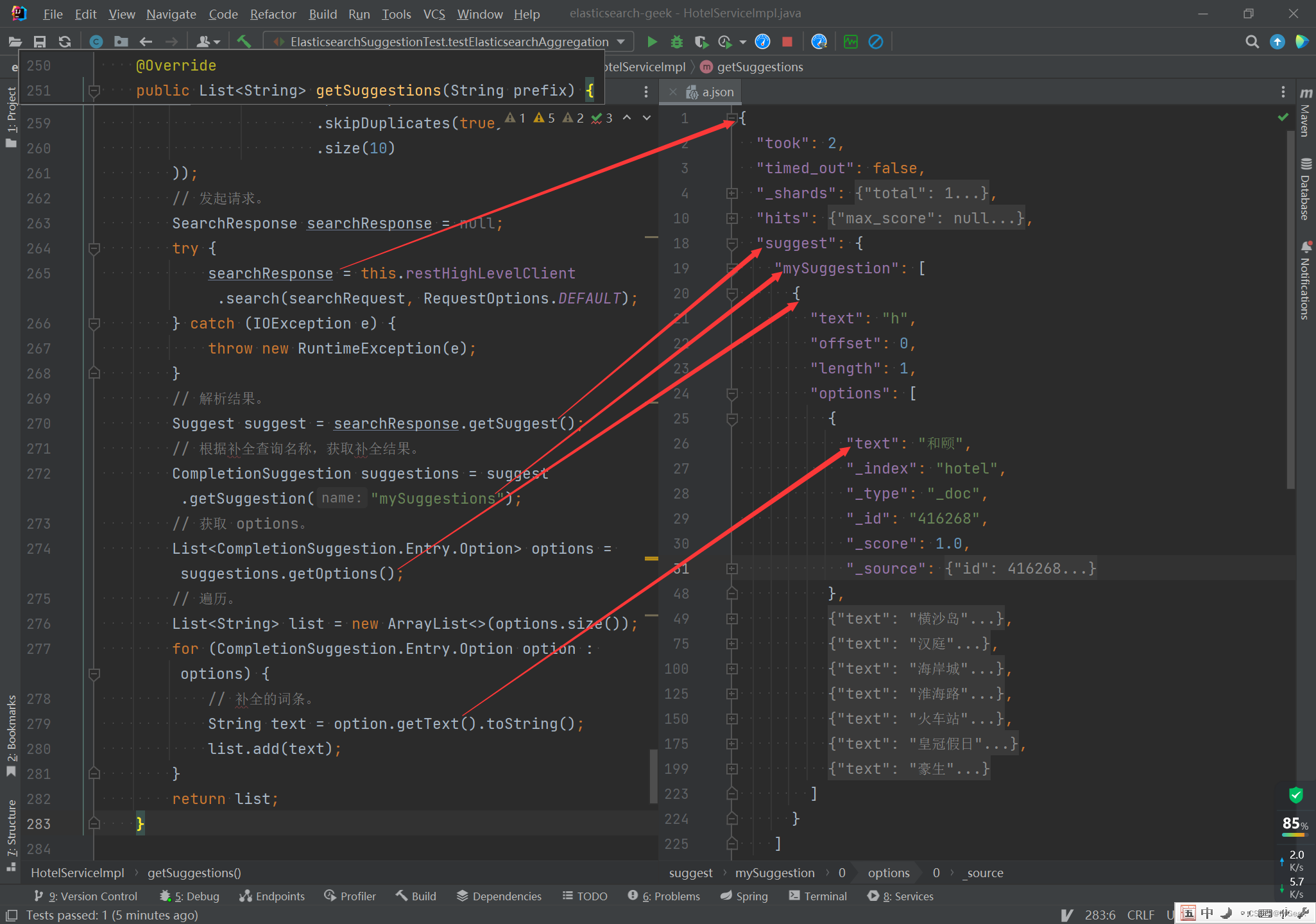This screenshot has height=924, width=1316.
Task: Open the Problems tool window
Action: 664,896
